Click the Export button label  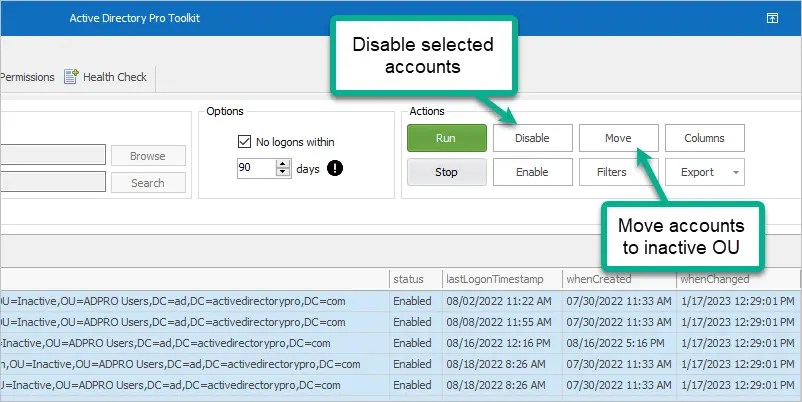click(x=697, y=172)
